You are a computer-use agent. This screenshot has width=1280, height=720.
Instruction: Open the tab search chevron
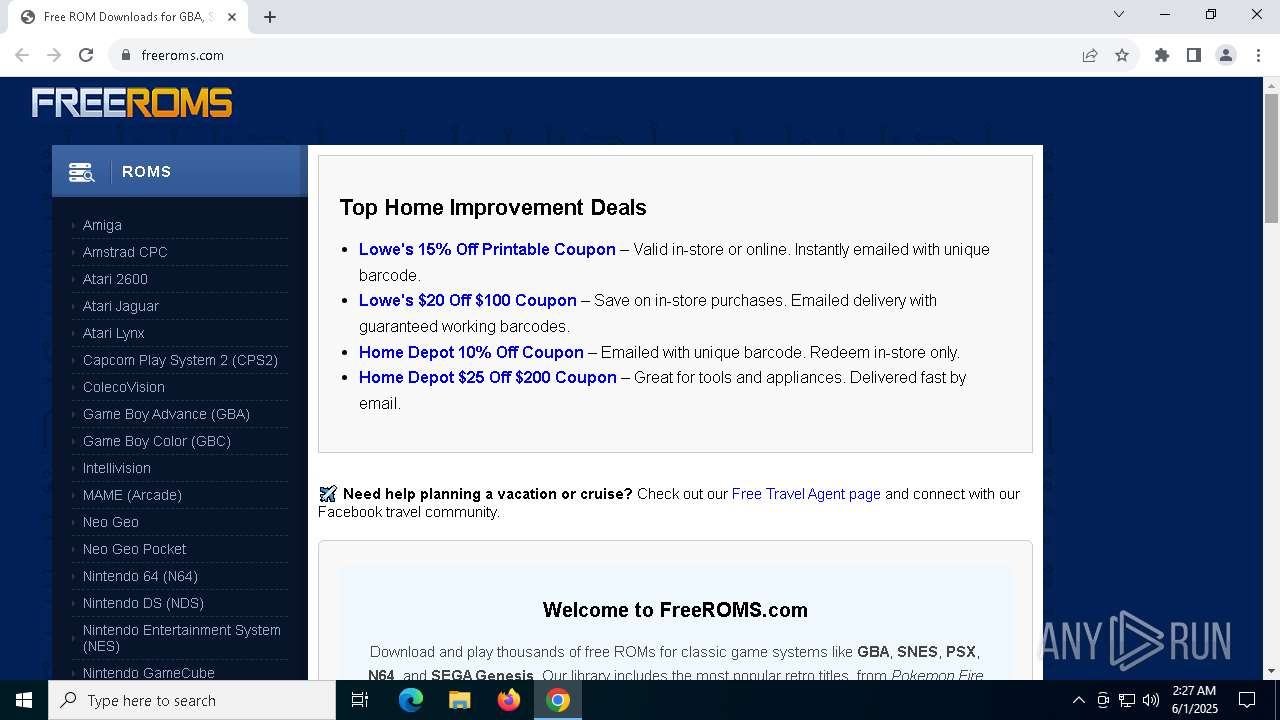point(1119,14)
